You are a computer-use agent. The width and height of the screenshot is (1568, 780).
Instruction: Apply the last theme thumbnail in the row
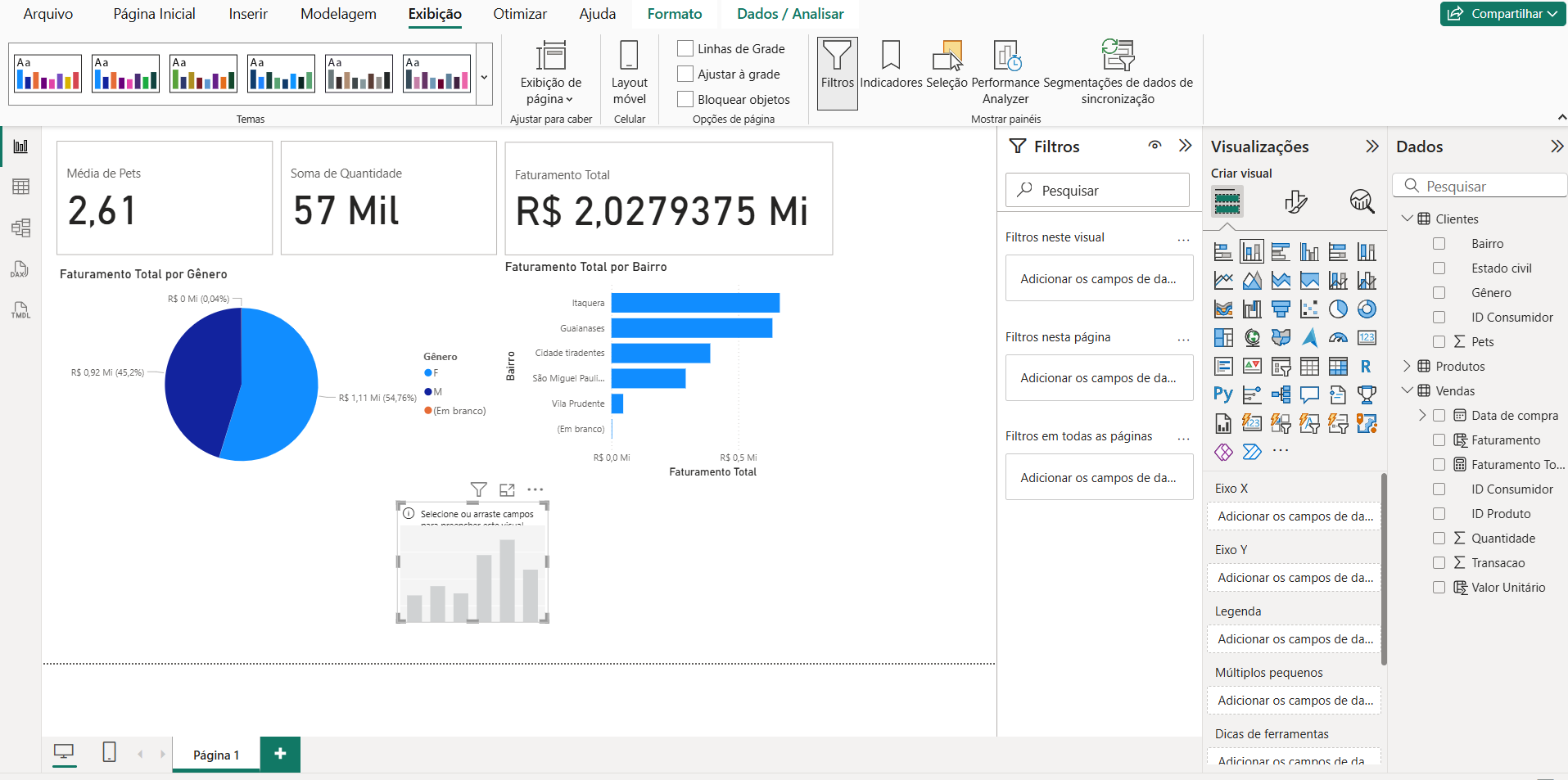[x=437, y=74]
